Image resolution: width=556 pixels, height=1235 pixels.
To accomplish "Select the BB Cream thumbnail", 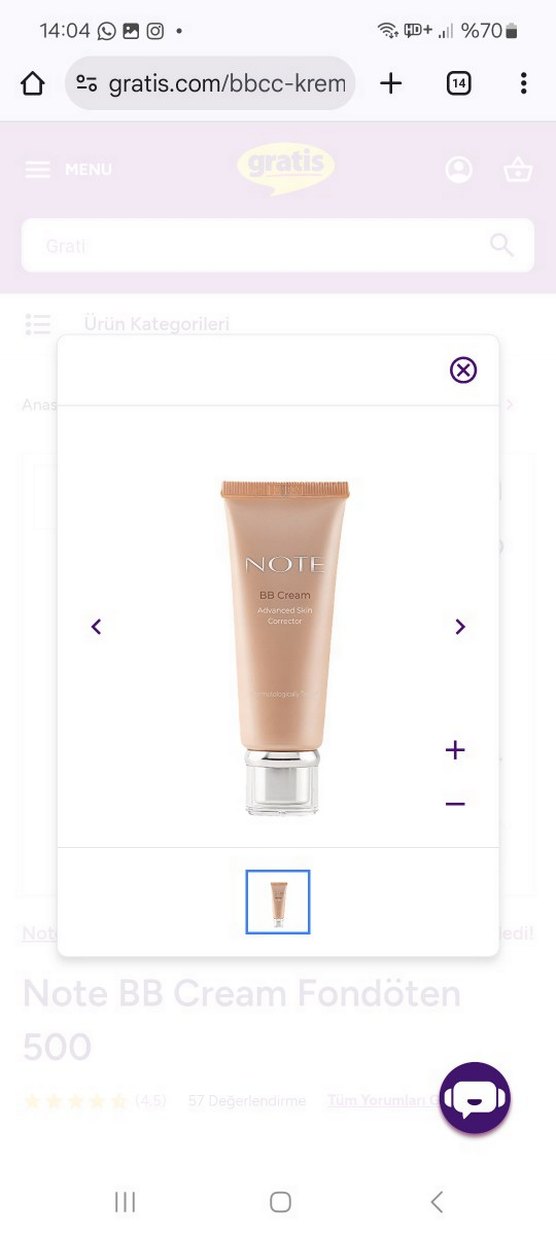I will tap(278, 902).
